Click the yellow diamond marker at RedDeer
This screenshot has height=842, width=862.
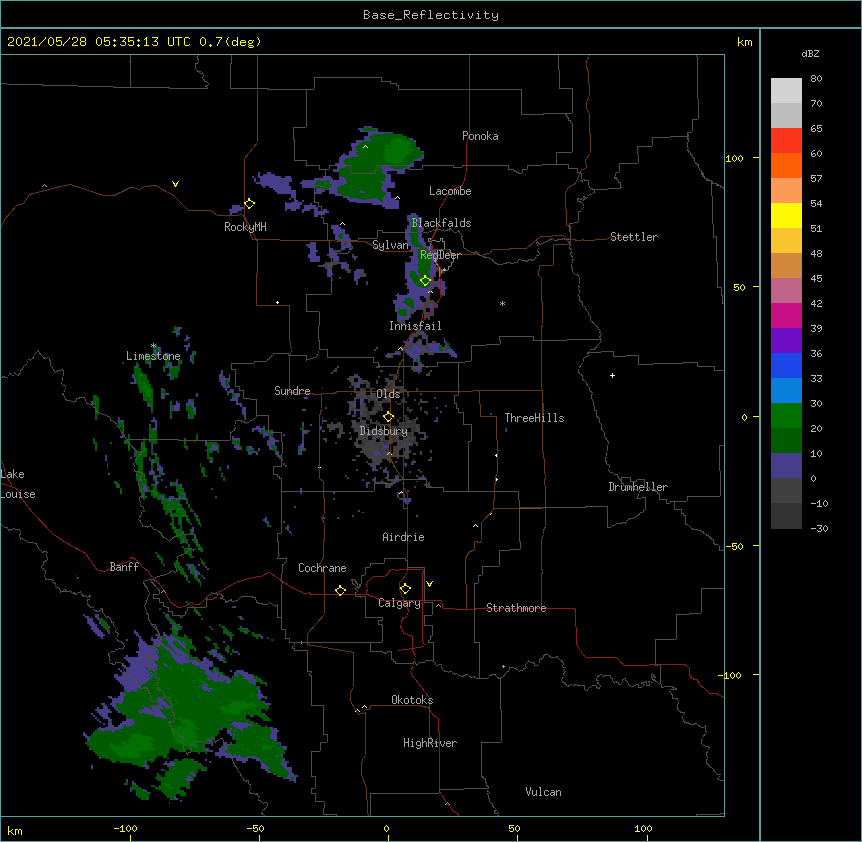point(425,281)
